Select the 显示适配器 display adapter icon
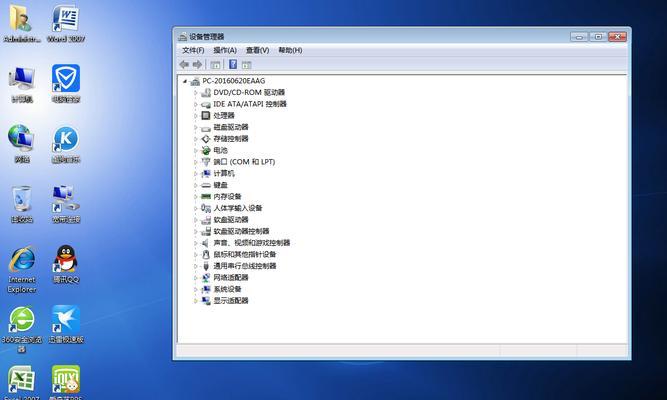The image size is (667, 400). 206,300
